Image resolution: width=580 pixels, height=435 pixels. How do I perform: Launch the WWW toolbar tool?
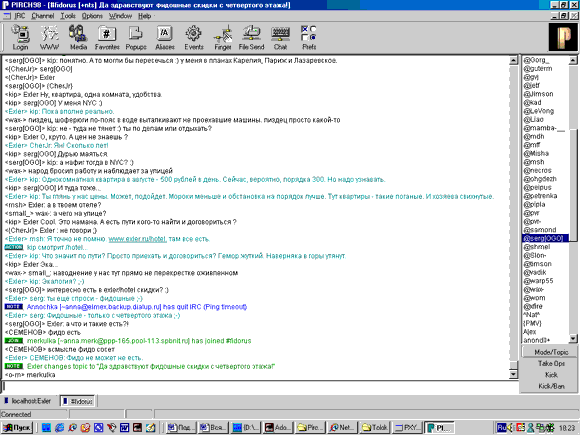[49, 37]
